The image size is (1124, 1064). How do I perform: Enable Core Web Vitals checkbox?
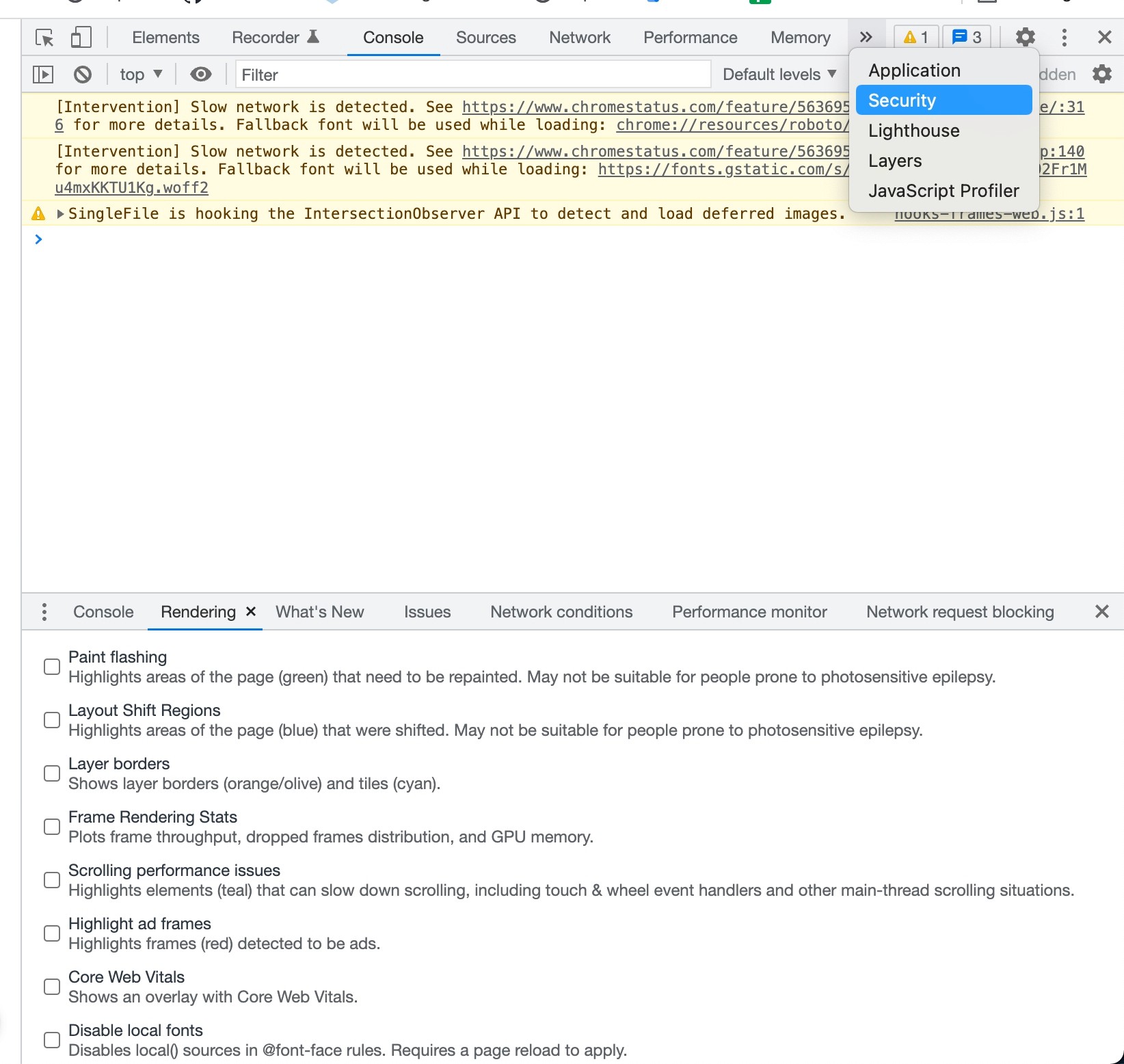coord(52,987)
